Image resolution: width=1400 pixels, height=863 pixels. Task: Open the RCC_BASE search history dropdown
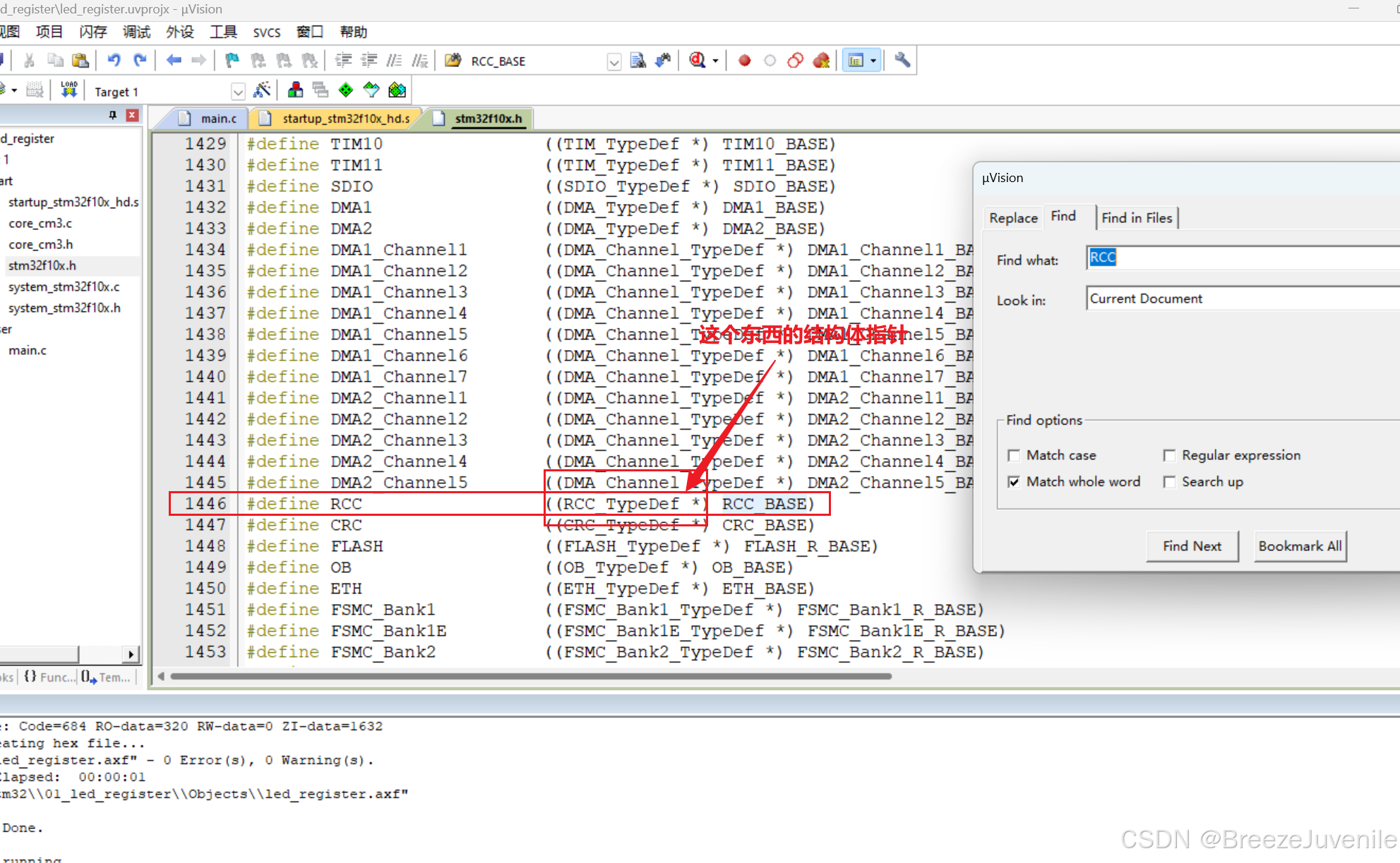click(x=614, y=62)
